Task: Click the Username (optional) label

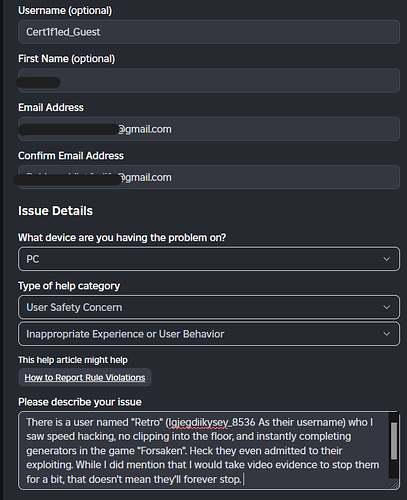Action: 65,11
